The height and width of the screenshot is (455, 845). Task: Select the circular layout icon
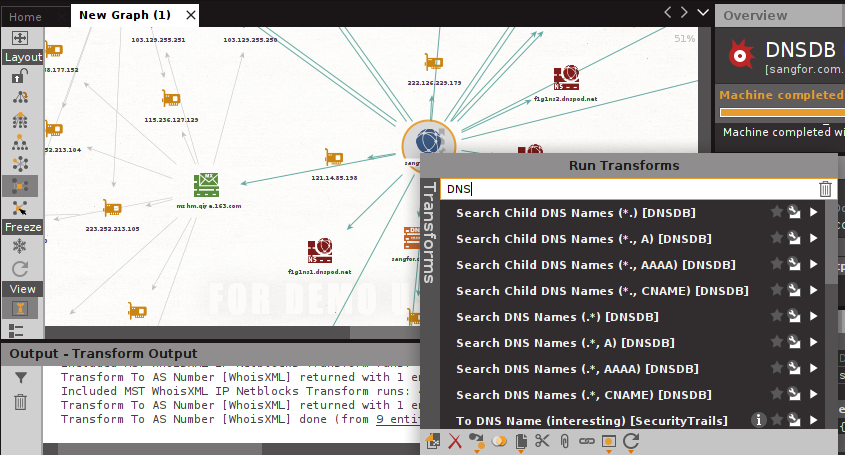coord(20,163)
